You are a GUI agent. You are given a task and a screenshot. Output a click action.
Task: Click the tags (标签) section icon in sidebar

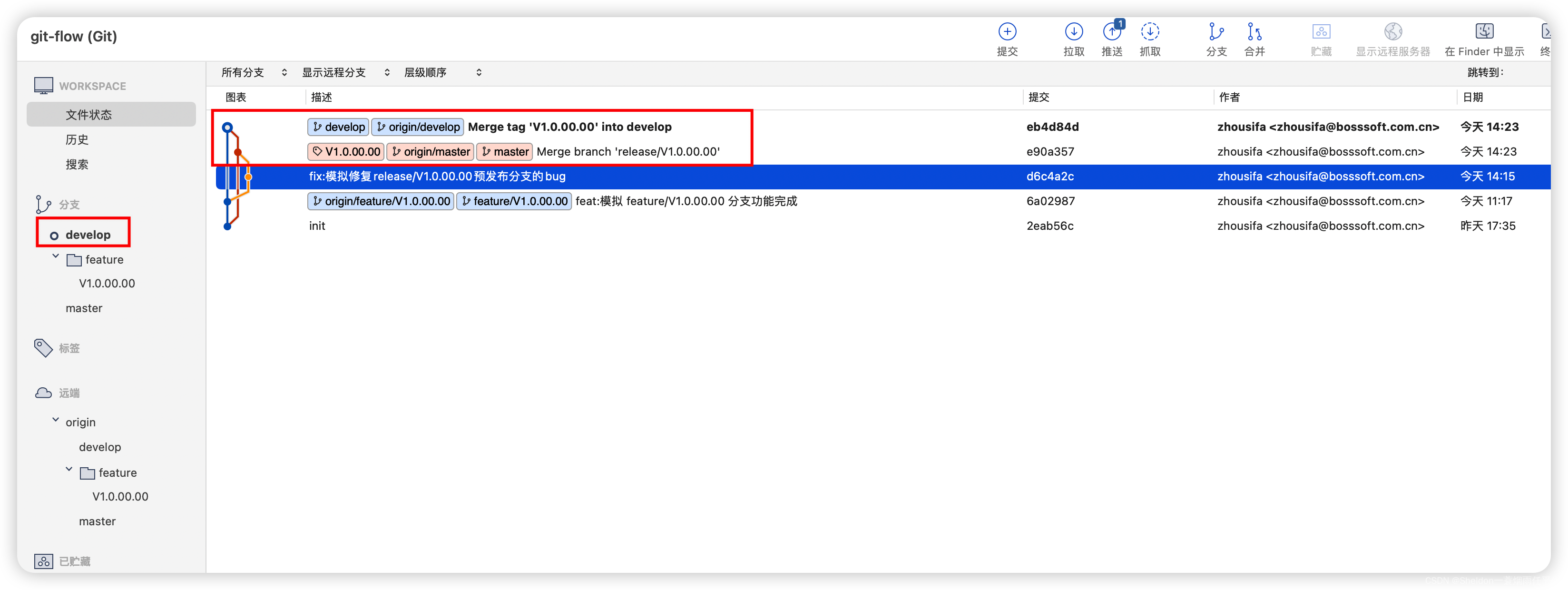tap(43, 348)
